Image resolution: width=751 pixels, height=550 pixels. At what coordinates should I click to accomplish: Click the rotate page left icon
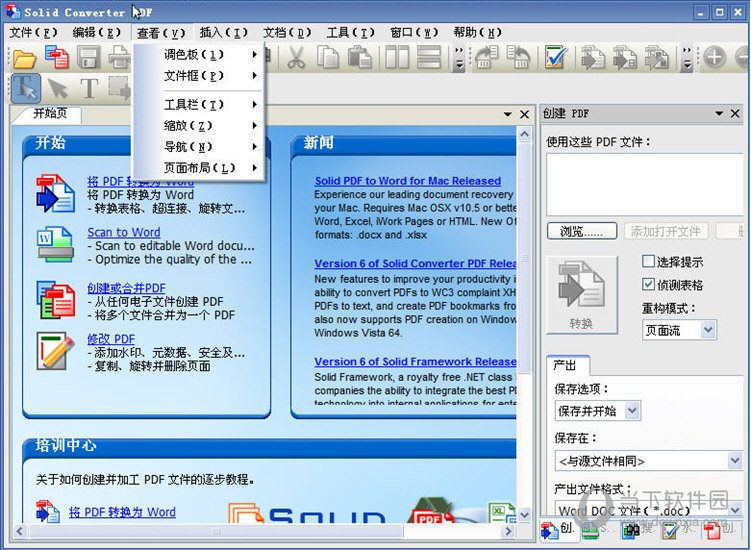(x=519, y=57)
